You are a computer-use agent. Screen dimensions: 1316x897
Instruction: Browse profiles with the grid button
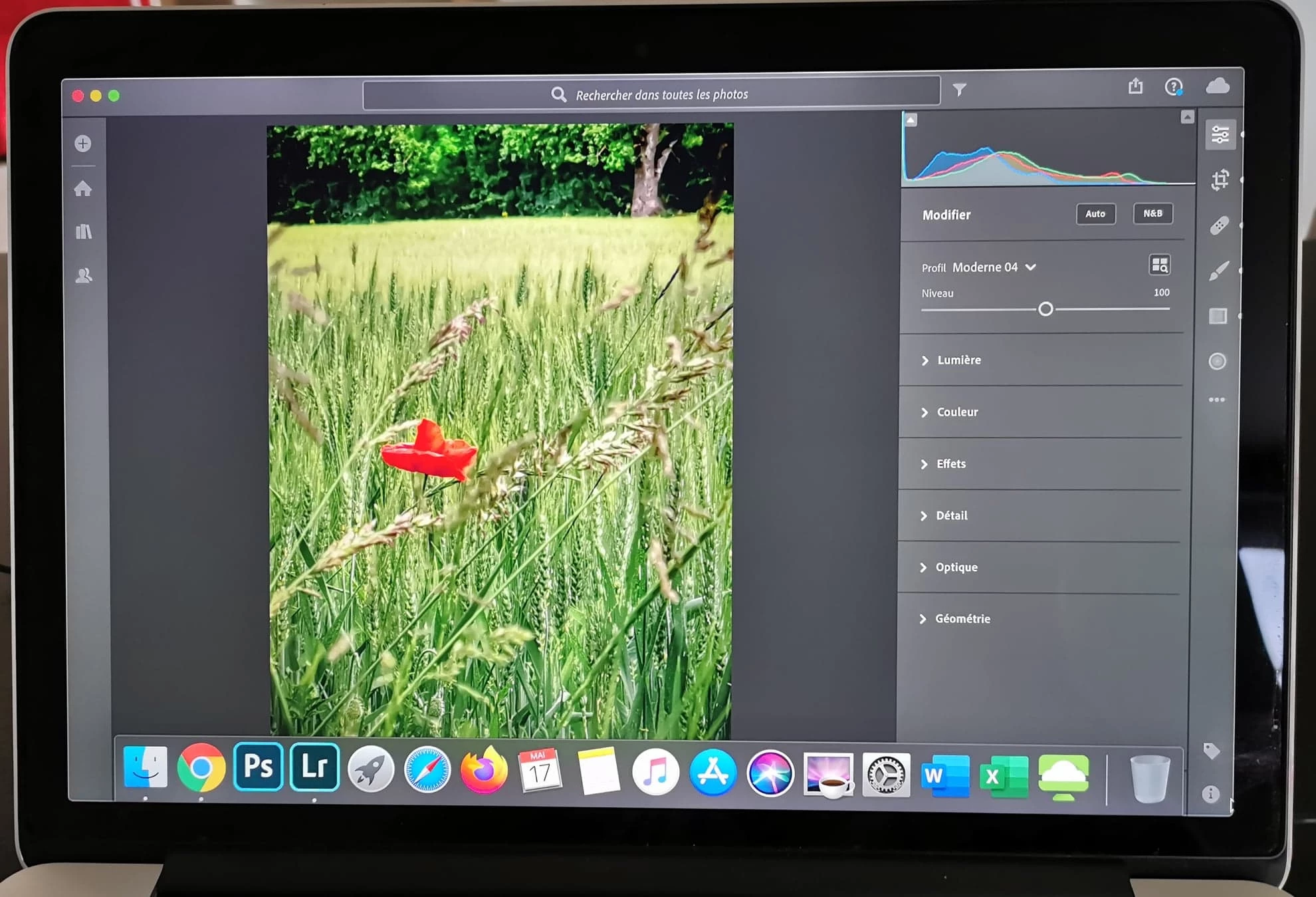(x=1159, y=265)
